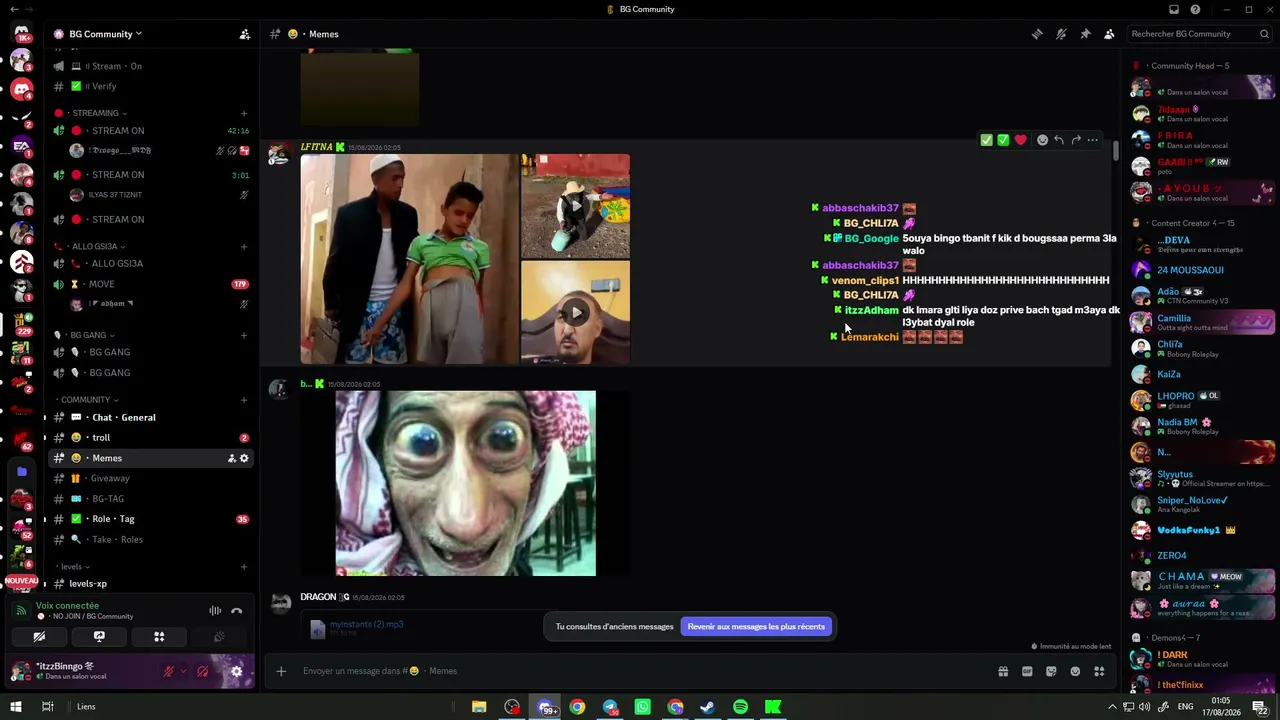Viewport: 1280px width, 720px height.
Task: Open apps launcher in the message bar
Action: pos(1099,671)
